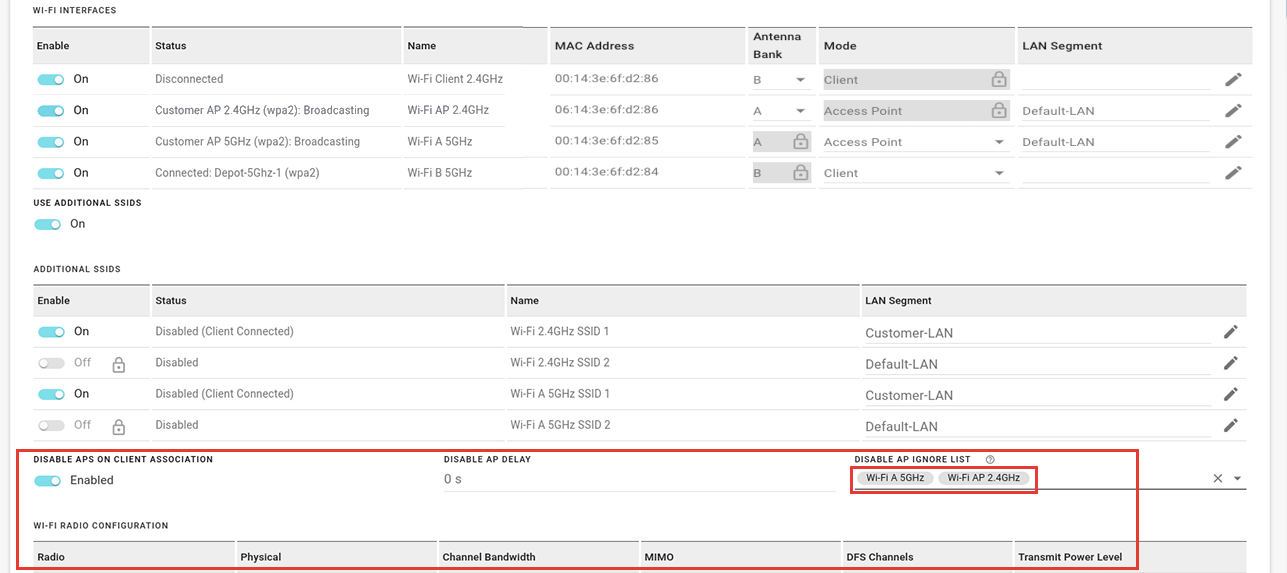
Task: Edit the Wi-Fi B 5GHz interface row
Action: tap(1233, 172)
